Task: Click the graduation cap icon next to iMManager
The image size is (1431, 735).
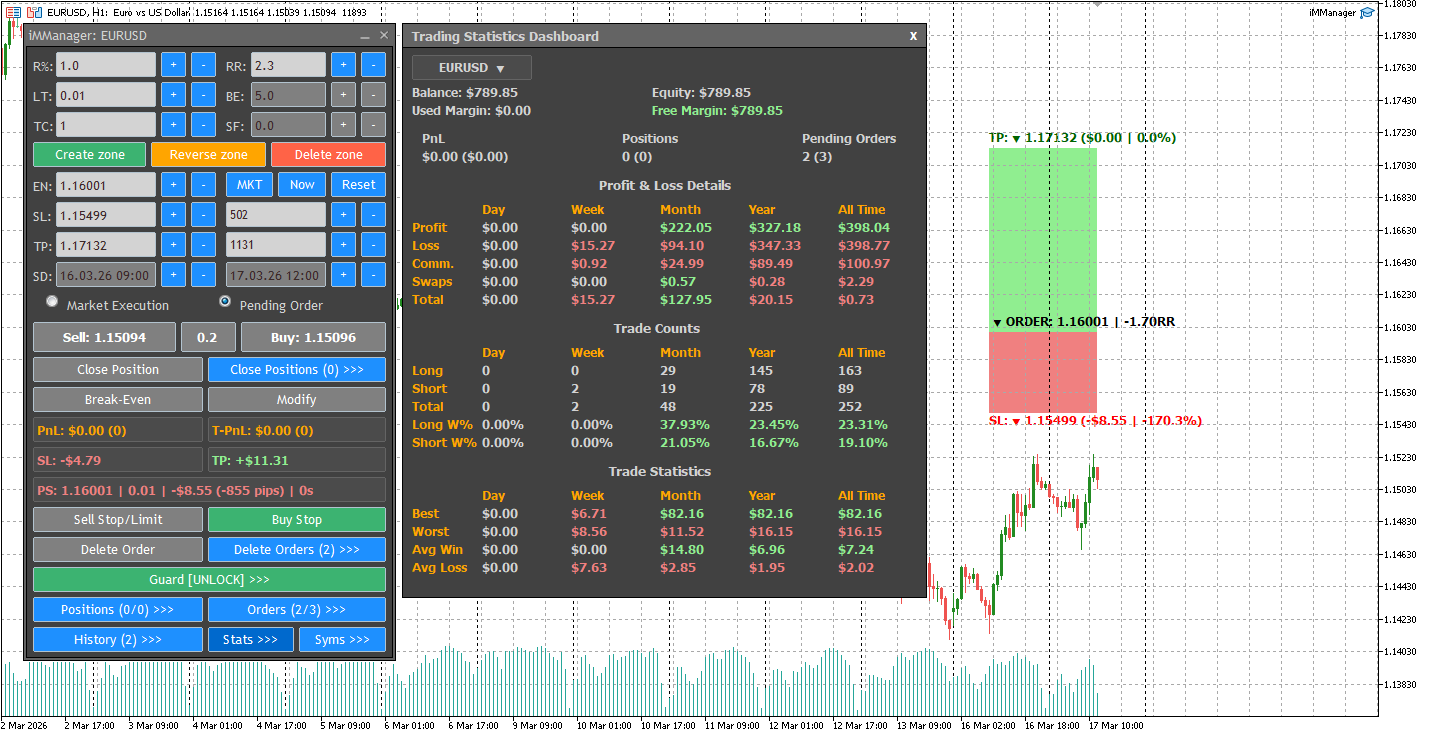Action: (1367, 13)
